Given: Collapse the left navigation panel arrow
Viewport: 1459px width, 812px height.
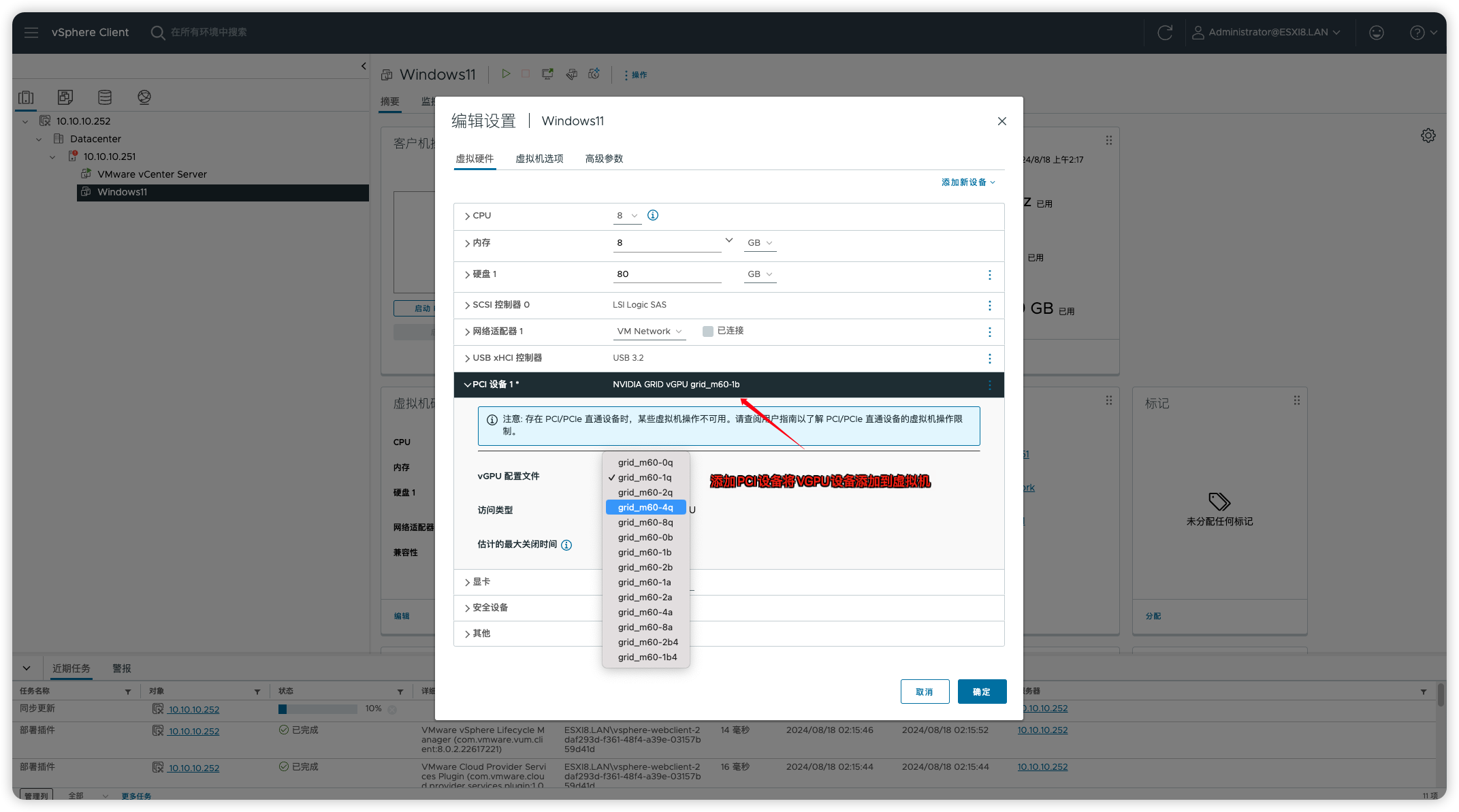Looking at the screenshot, I should click(364, 66).
